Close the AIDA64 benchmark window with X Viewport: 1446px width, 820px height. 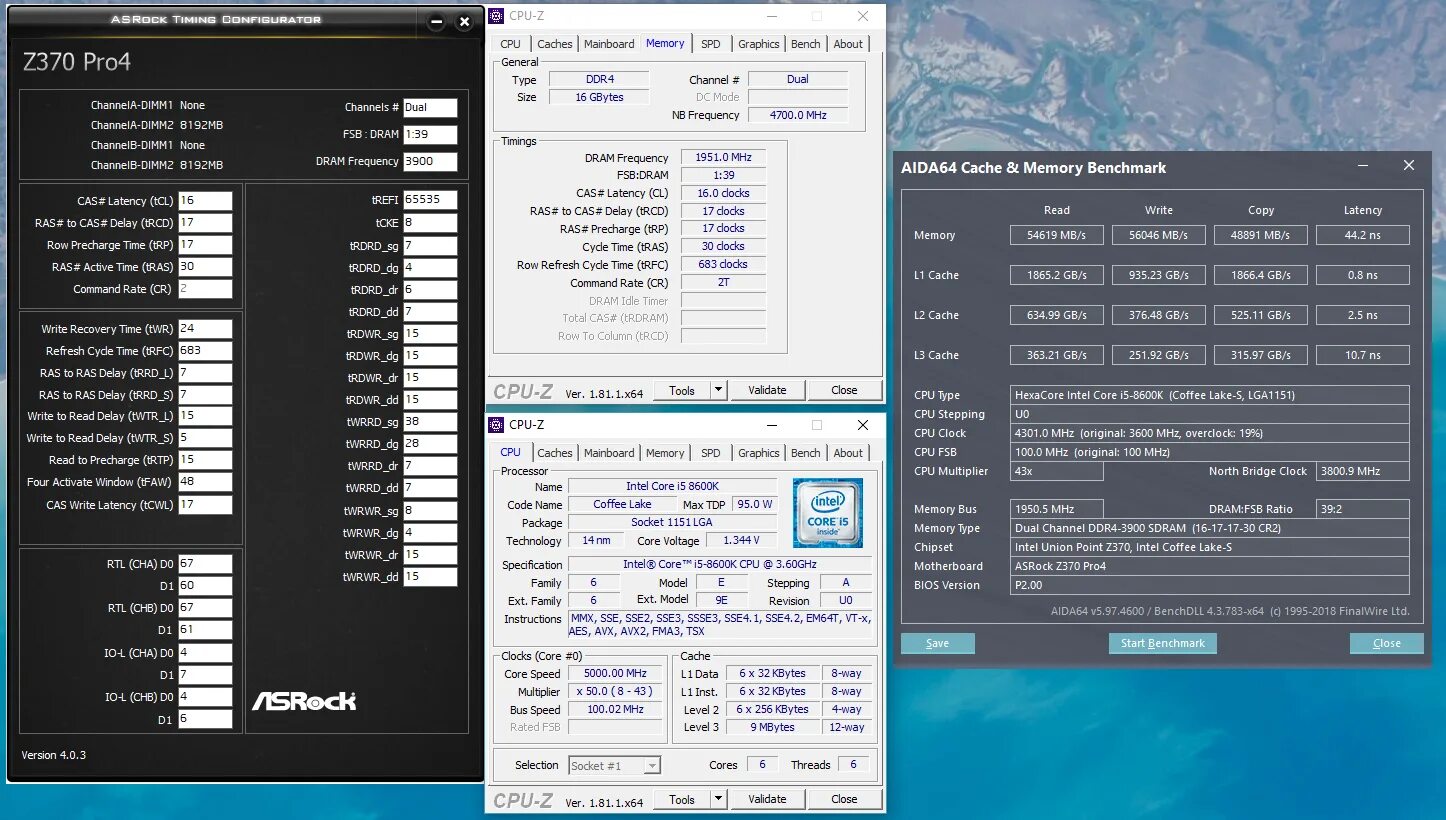[x=1408, y=167]
